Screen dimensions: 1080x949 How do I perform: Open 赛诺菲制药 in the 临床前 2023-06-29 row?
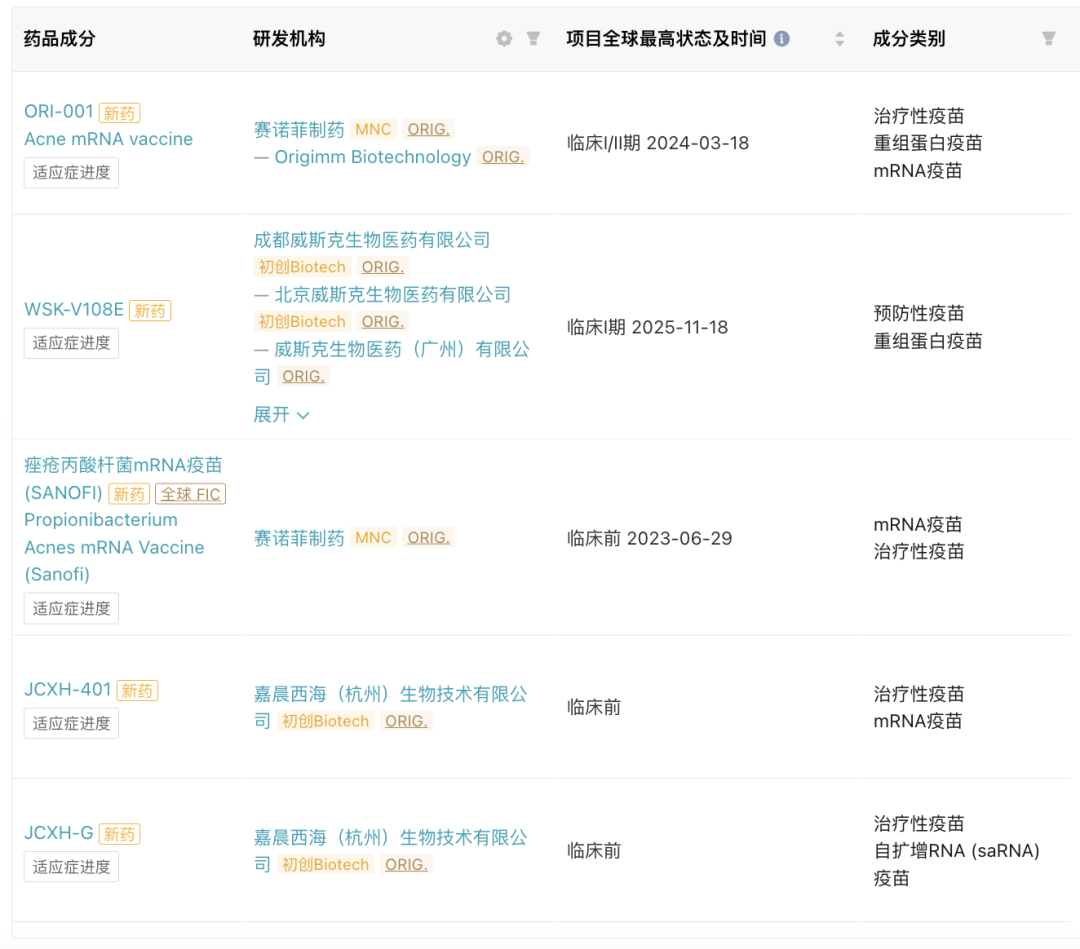click(x=299, y=538)
